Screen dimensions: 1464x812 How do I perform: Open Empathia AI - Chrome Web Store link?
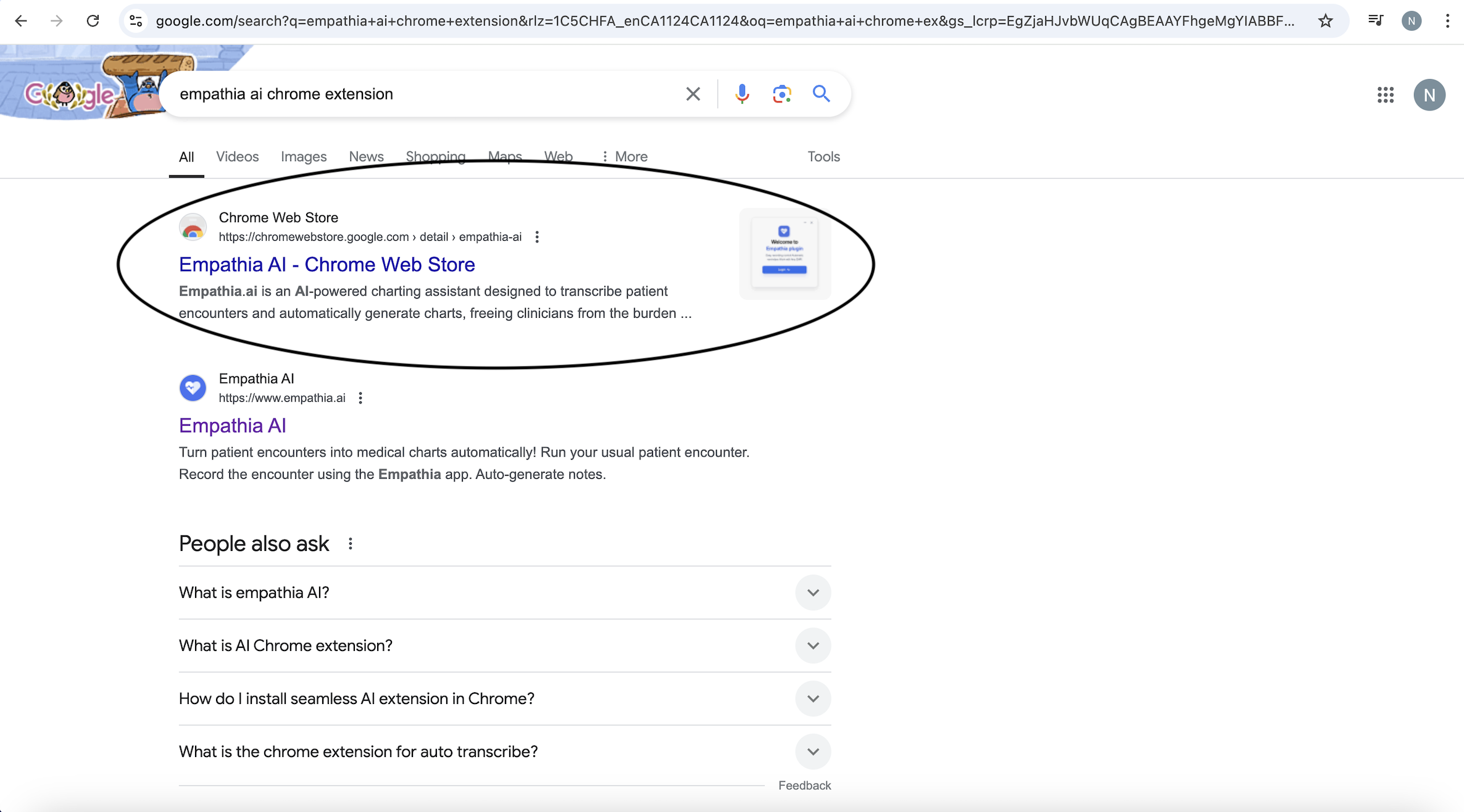point(326,265)
